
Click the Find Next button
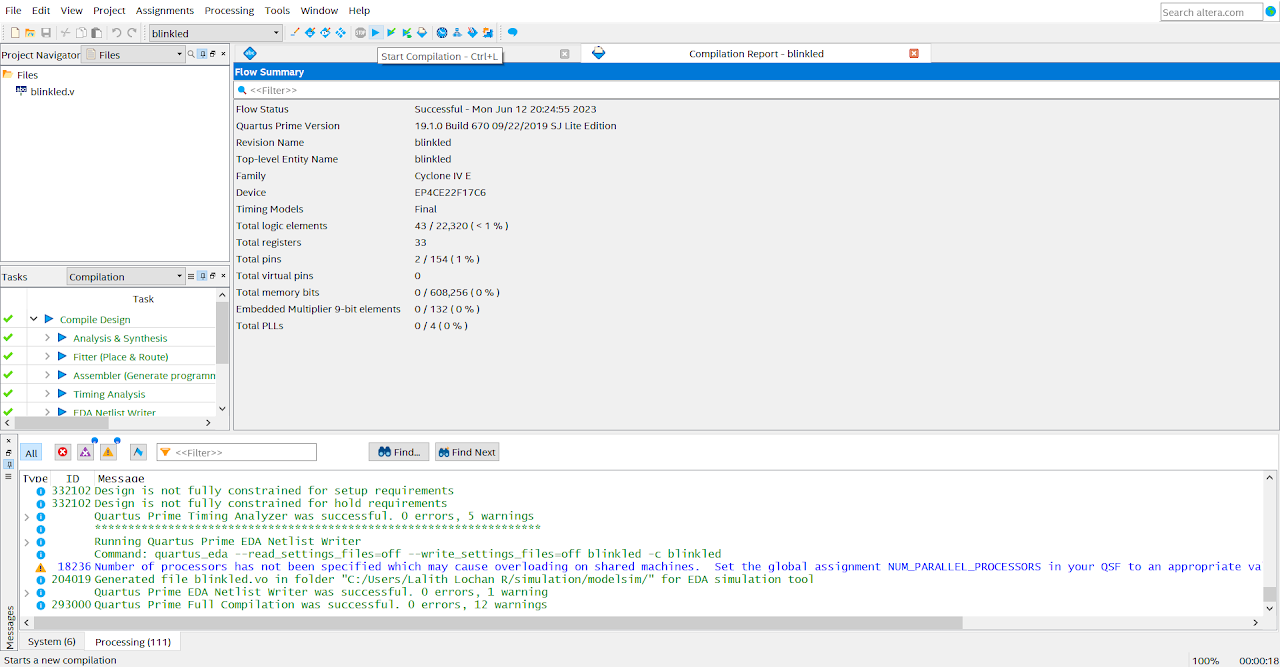pos(466,452)
